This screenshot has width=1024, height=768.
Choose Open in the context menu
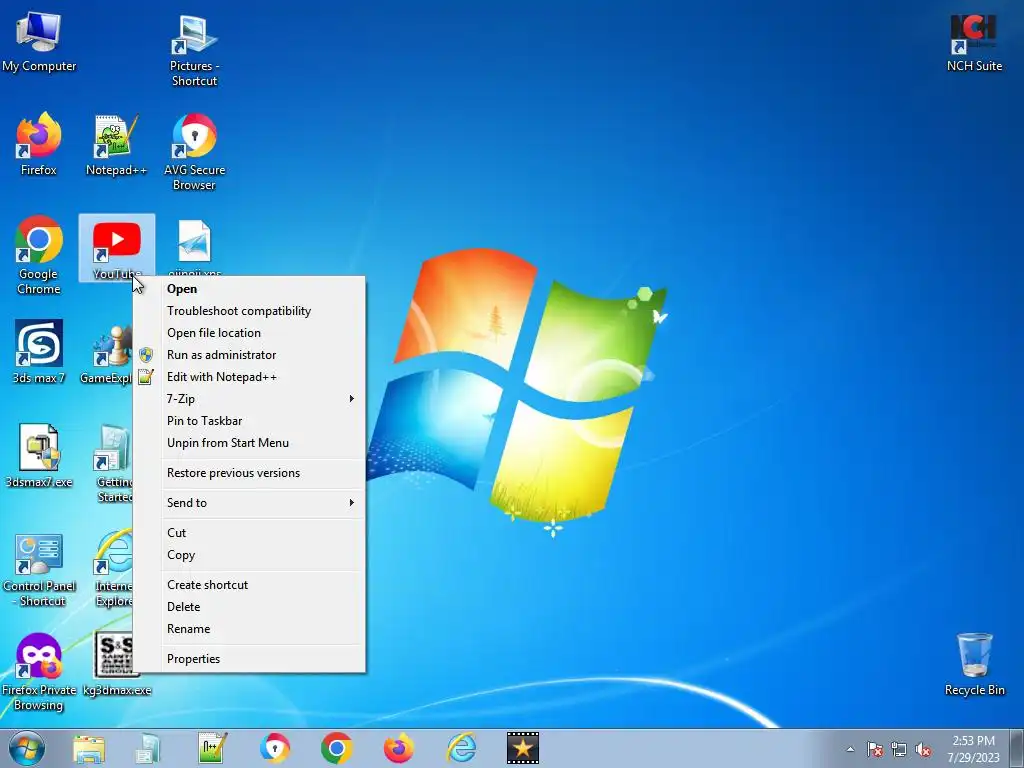click(249, 289)
